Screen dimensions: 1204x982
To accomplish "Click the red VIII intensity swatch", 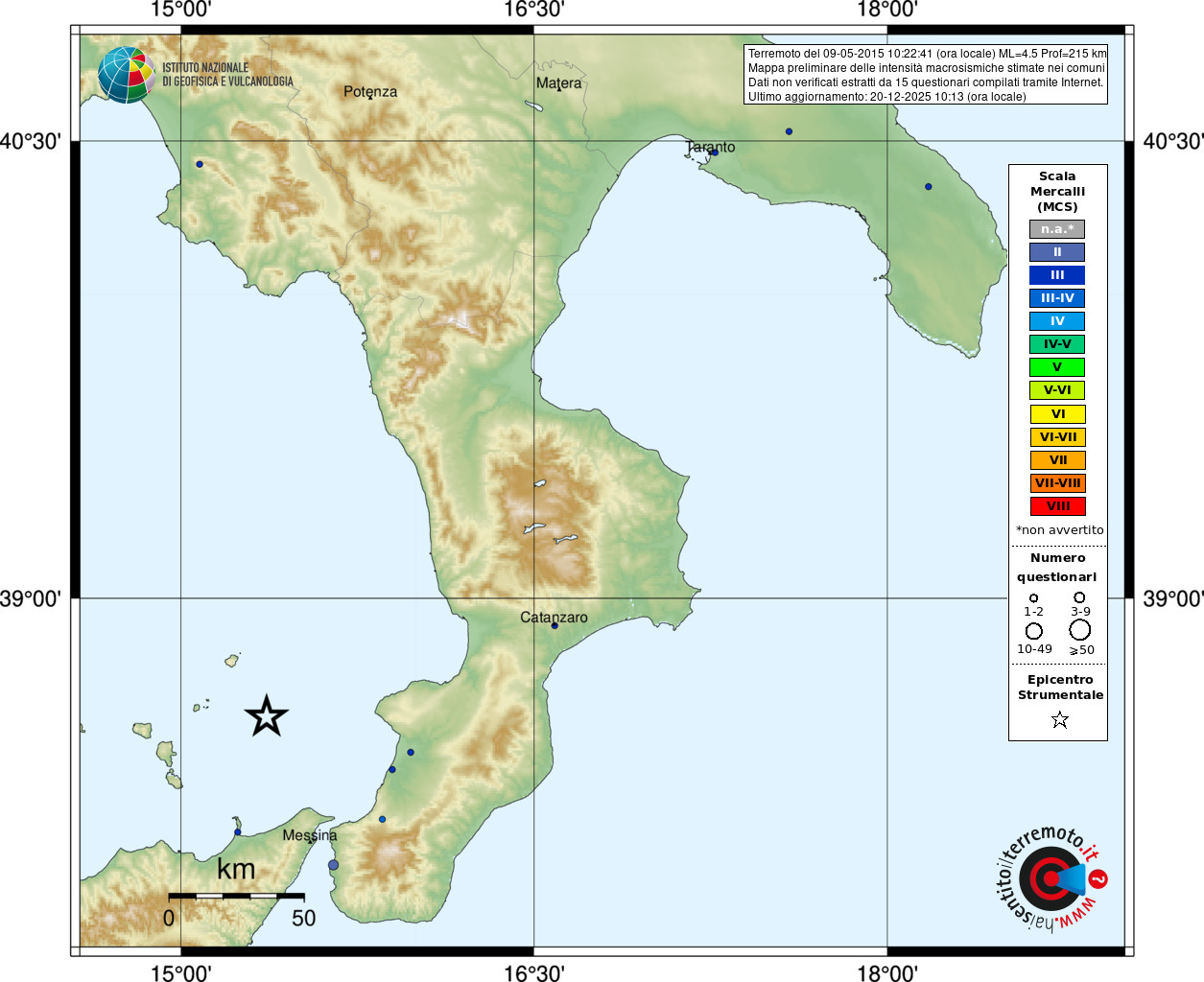I will click(1057, 506).
